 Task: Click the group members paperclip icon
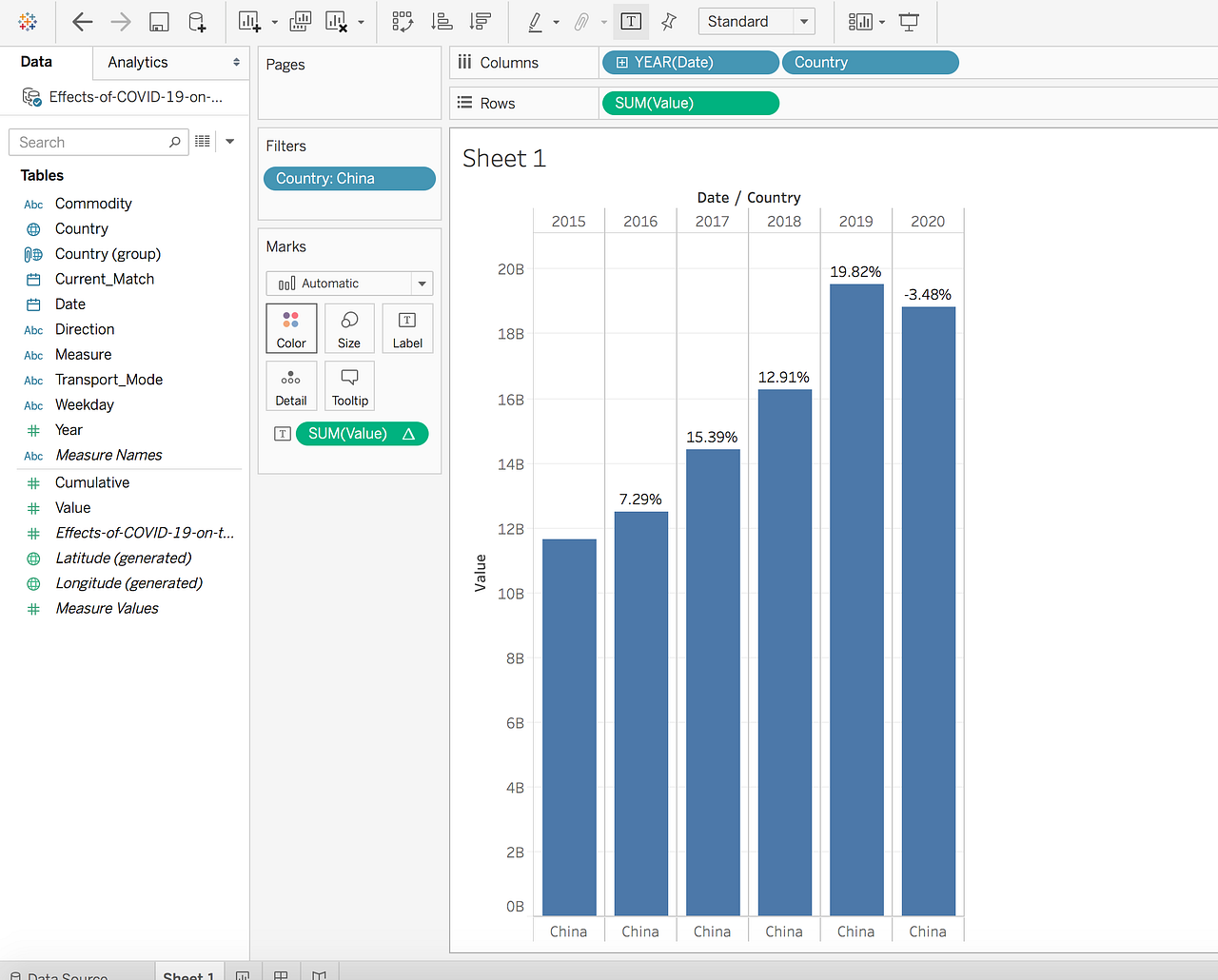(581, 22)
